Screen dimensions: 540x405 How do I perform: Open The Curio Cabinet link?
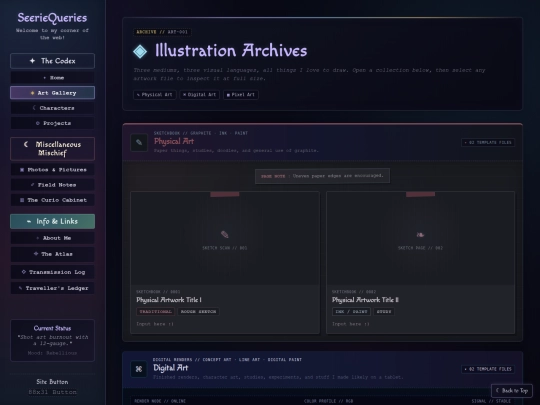coord(52,200)
